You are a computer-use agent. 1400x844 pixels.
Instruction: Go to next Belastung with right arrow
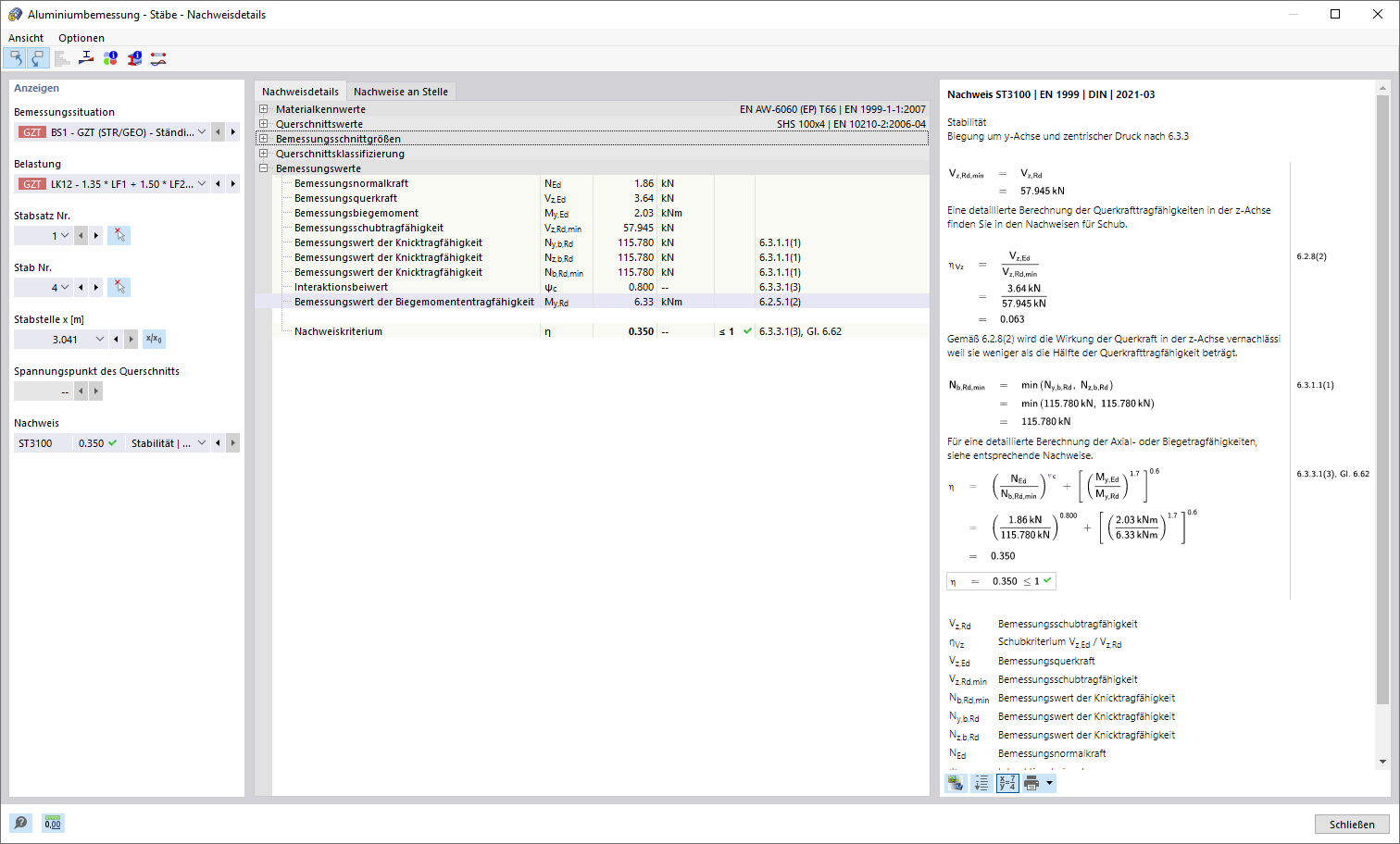point(232,184)
